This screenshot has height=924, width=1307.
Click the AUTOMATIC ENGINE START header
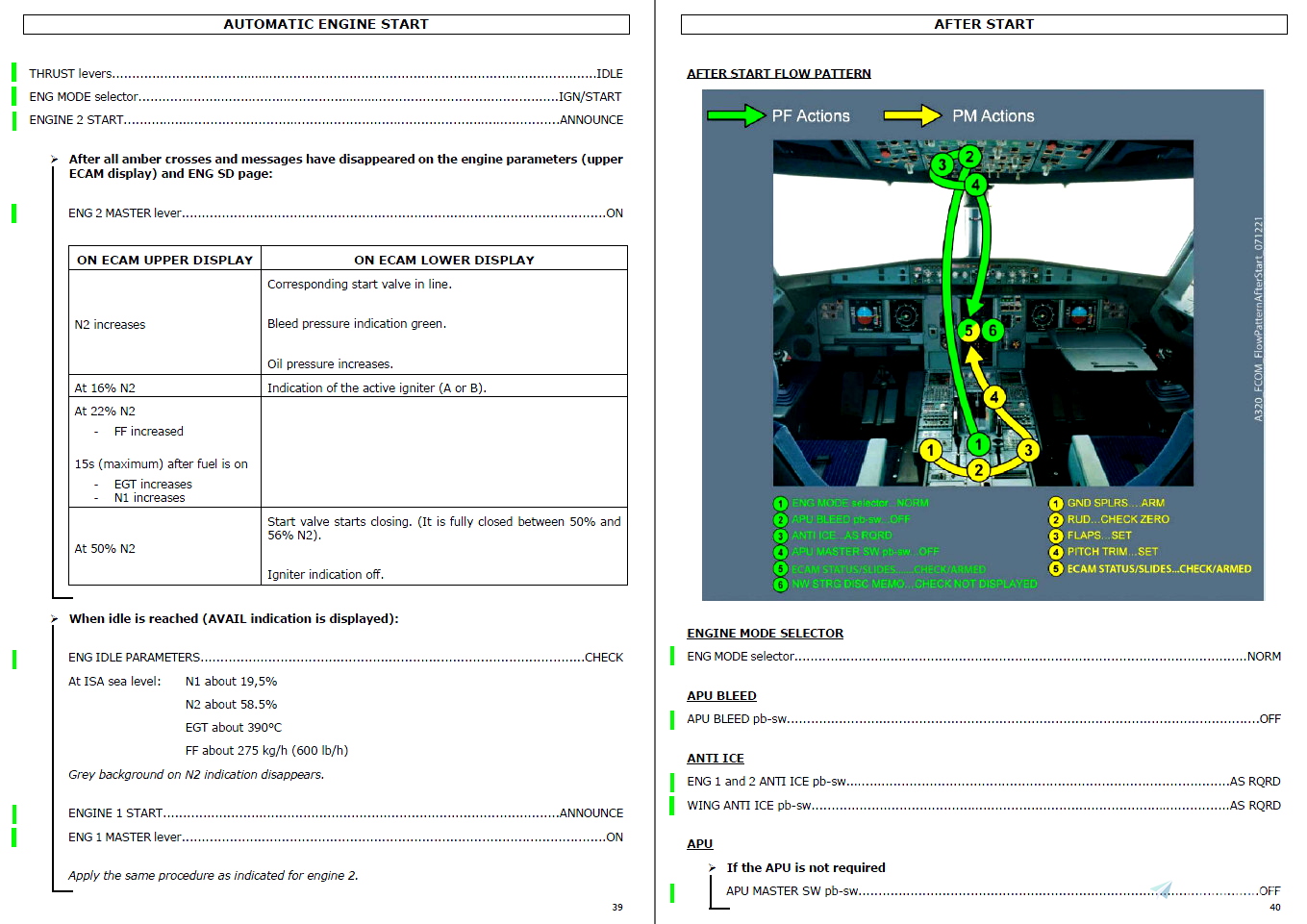click(326, 24)
